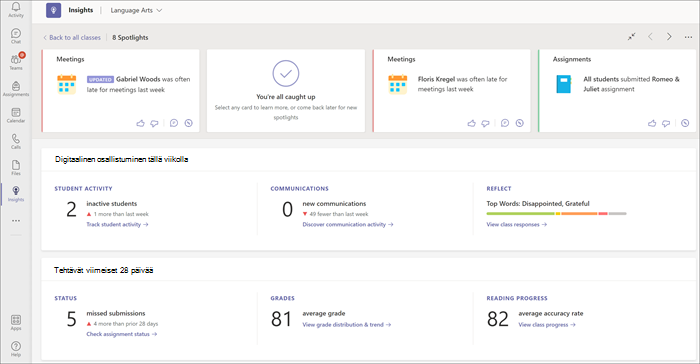Open more options ellipsis for spotlights

[688, 37]
